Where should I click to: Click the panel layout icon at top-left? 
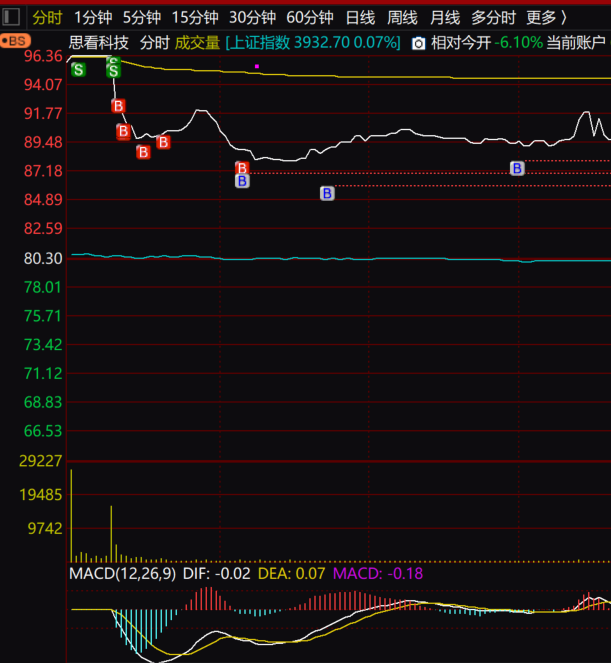tap(11, 17)
